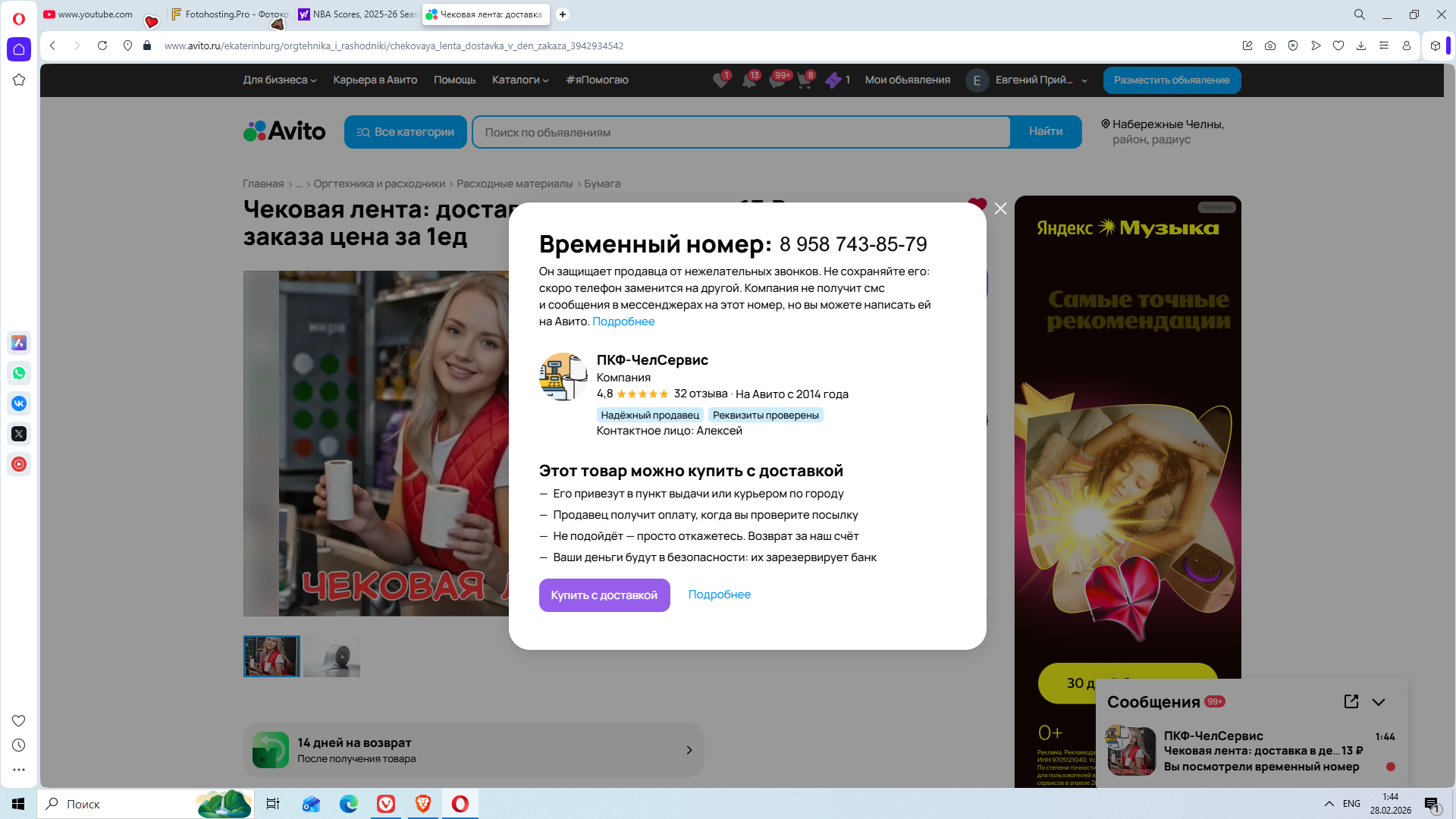Screen dimensions: 1456x819
Task: Take snapshot with Opera camera icon
Action: (1270, 45)
